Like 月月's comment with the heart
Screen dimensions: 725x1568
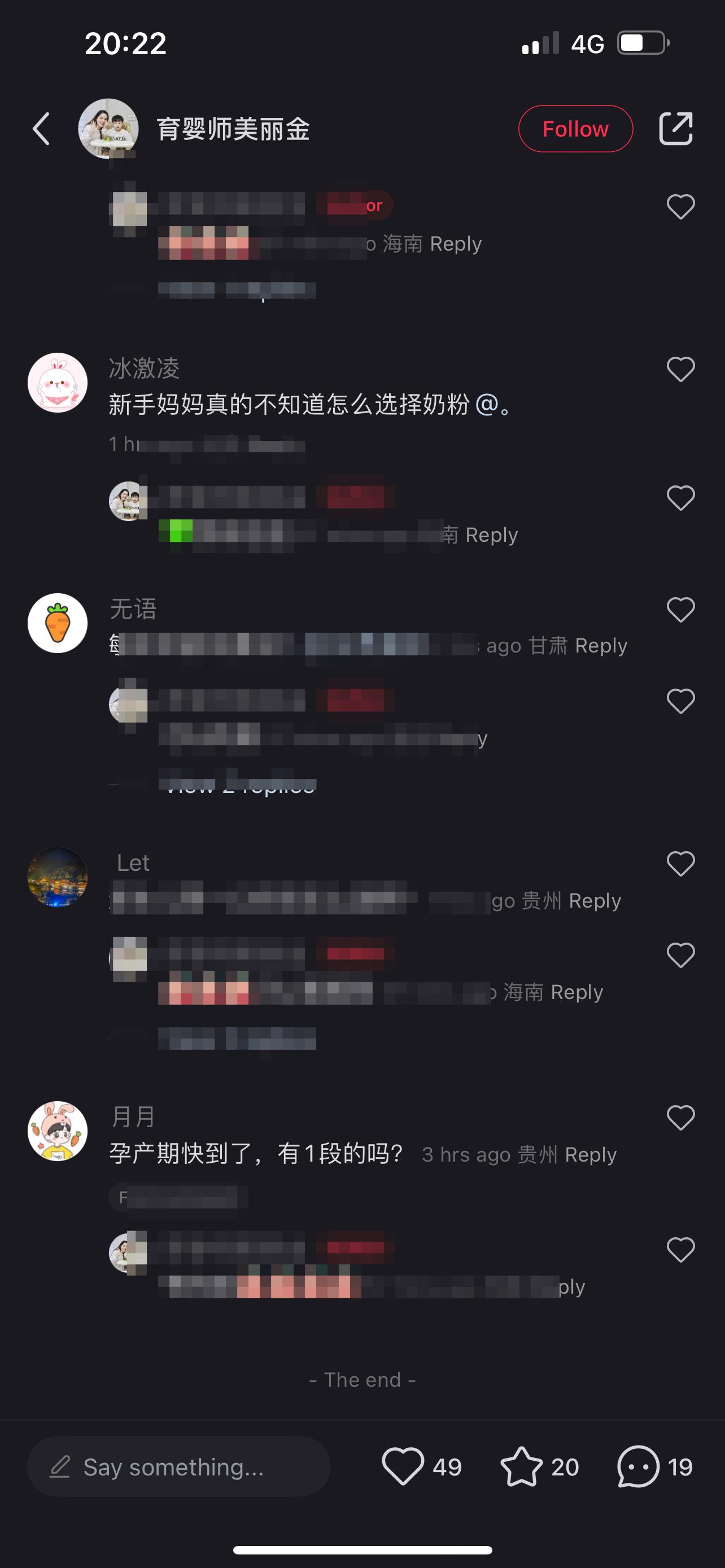(x=680, y=1118)
